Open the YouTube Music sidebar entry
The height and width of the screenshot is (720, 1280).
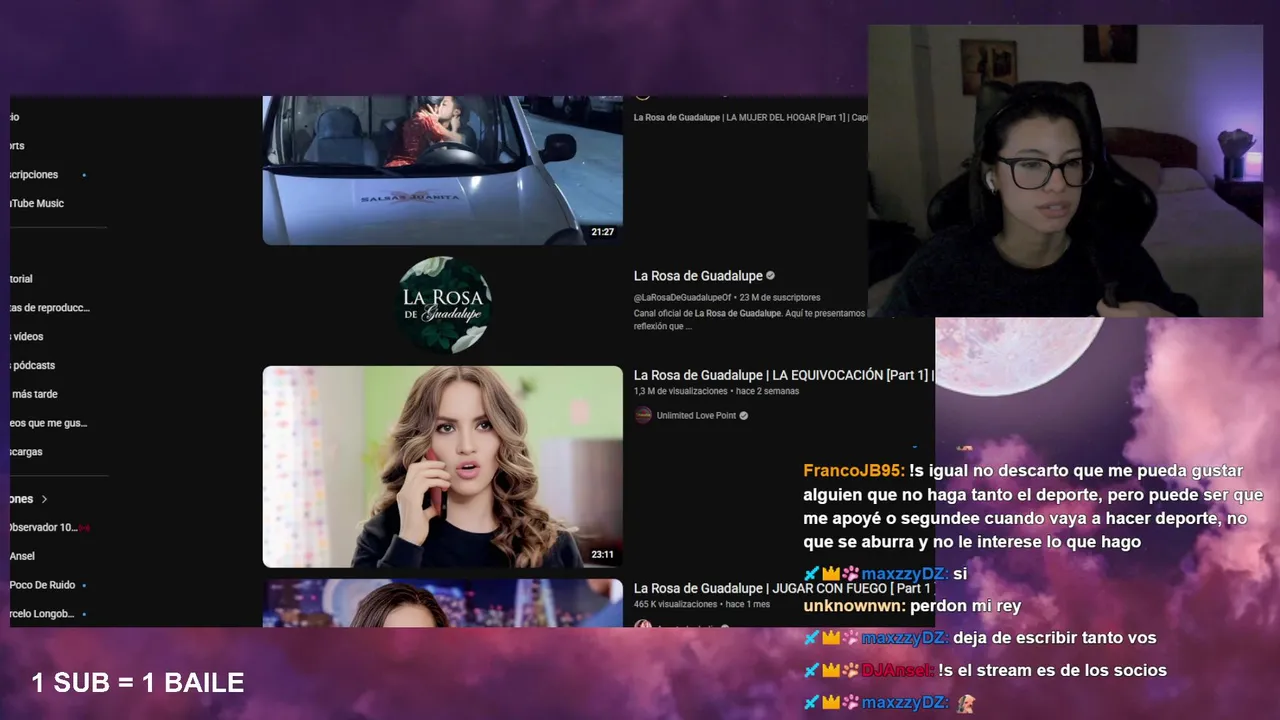pyautogui.click(x=37, y=203)
